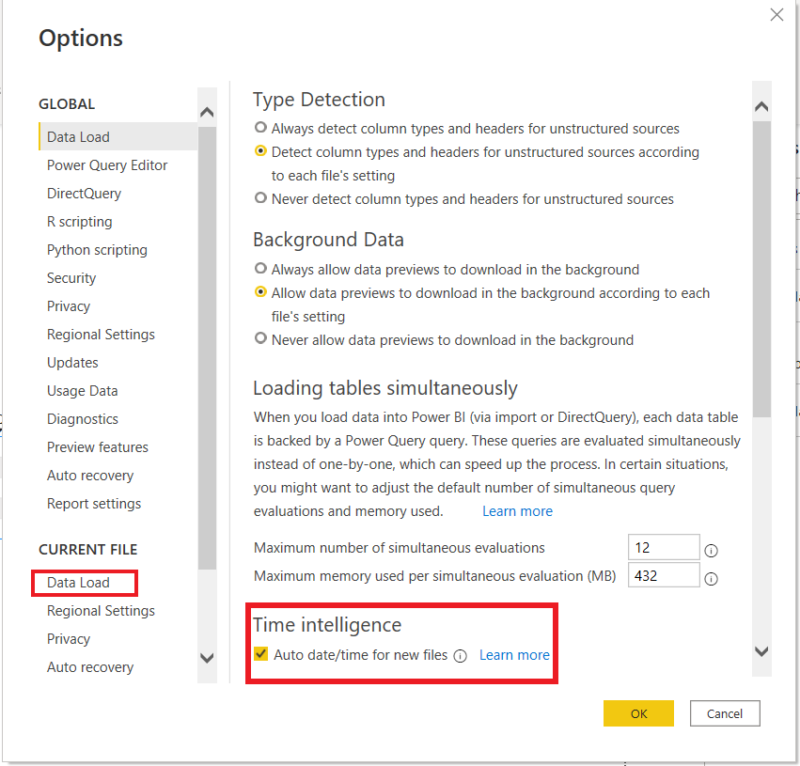The height and width of the screenshot is (766, 800).
Task: Open Power Query Editor settings
Action: (x=107, y=165)
